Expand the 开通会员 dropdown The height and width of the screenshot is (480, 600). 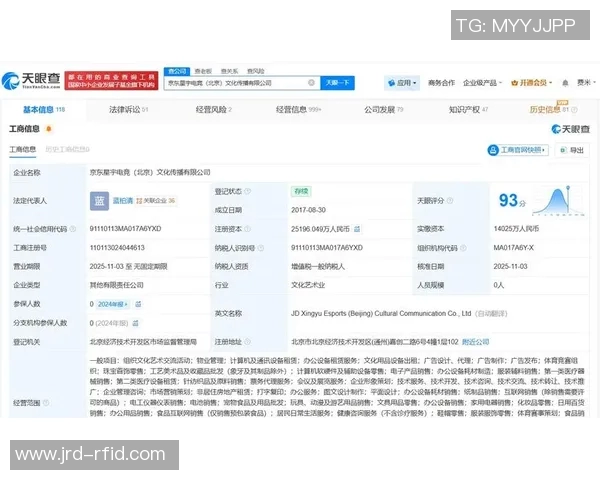pyautogui.click(x=532, y=83)
